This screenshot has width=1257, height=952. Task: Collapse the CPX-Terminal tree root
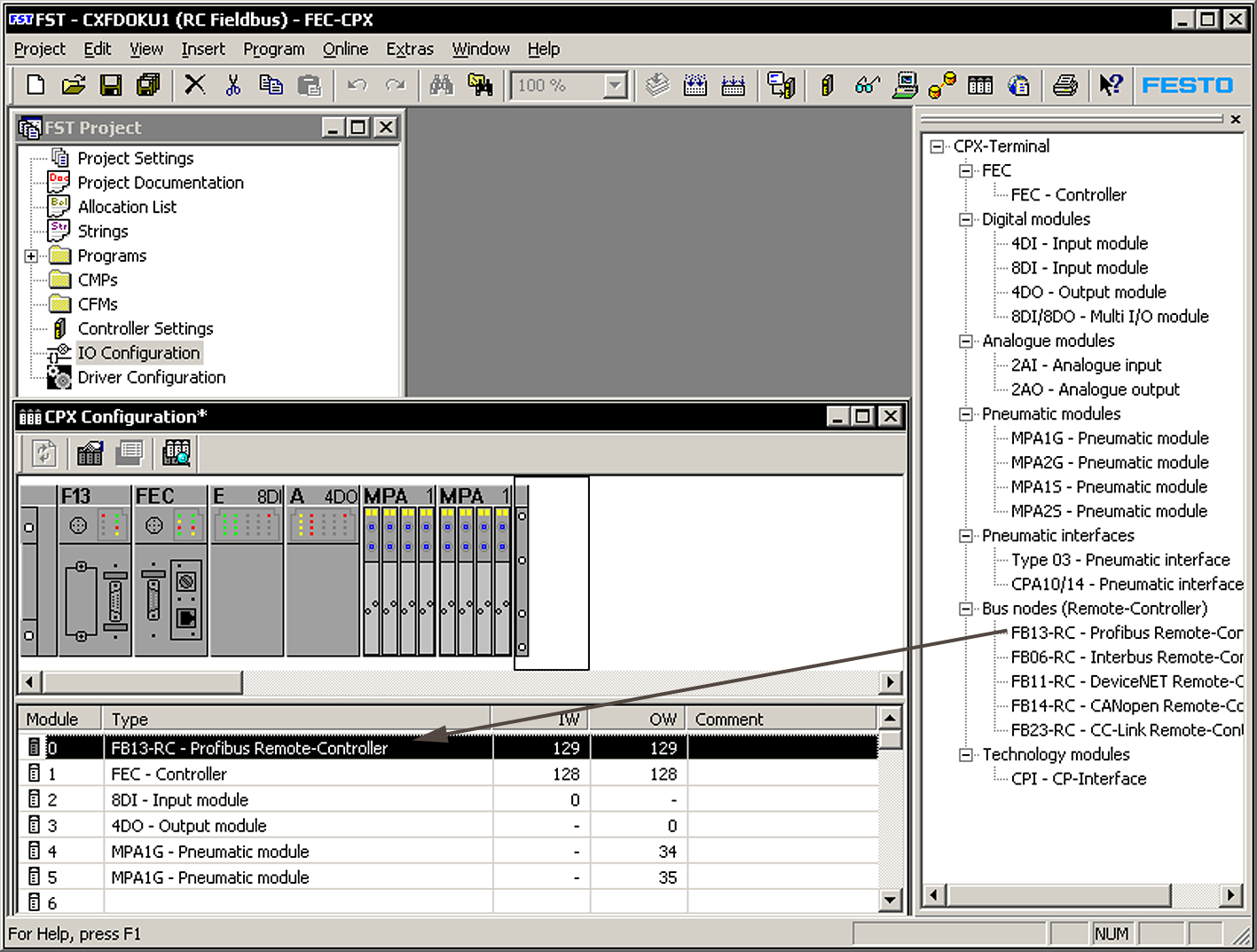click(x=937, y=146)
